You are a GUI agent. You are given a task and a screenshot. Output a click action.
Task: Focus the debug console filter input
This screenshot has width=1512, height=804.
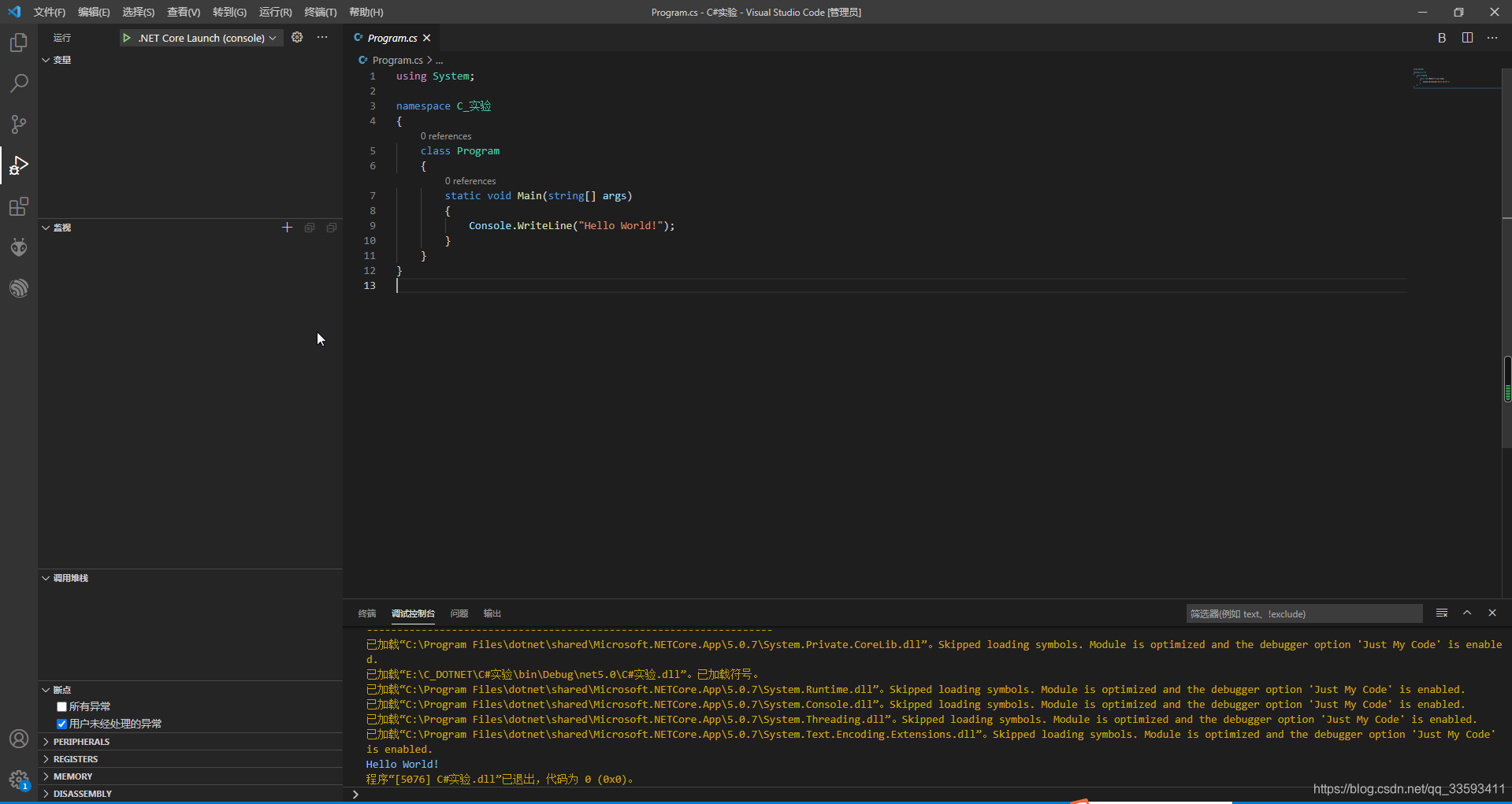tap(1304, 613)
